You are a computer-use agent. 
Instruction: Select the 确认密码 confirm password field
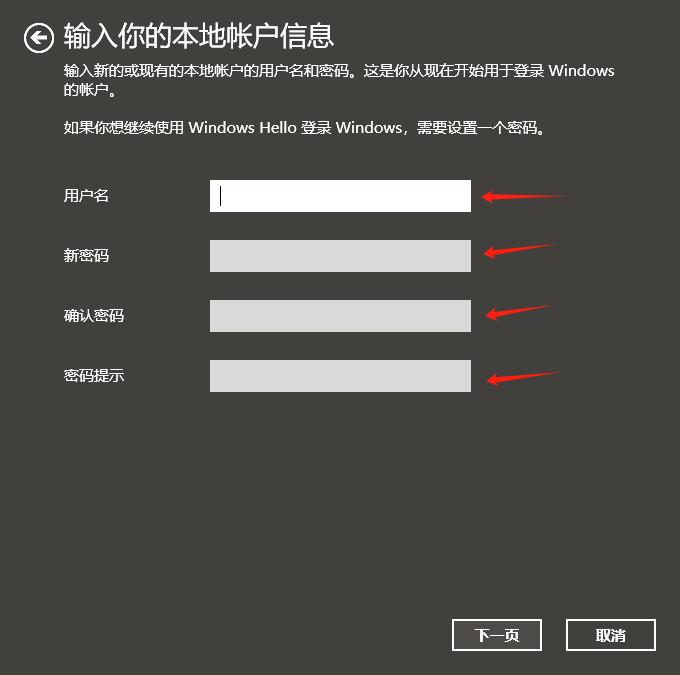340,316
